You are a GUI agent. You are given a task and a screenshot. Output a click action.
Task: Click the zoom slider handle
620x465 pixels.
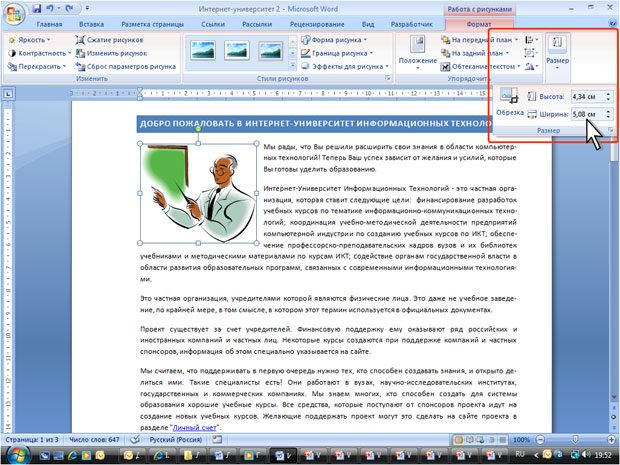(575, 439)
